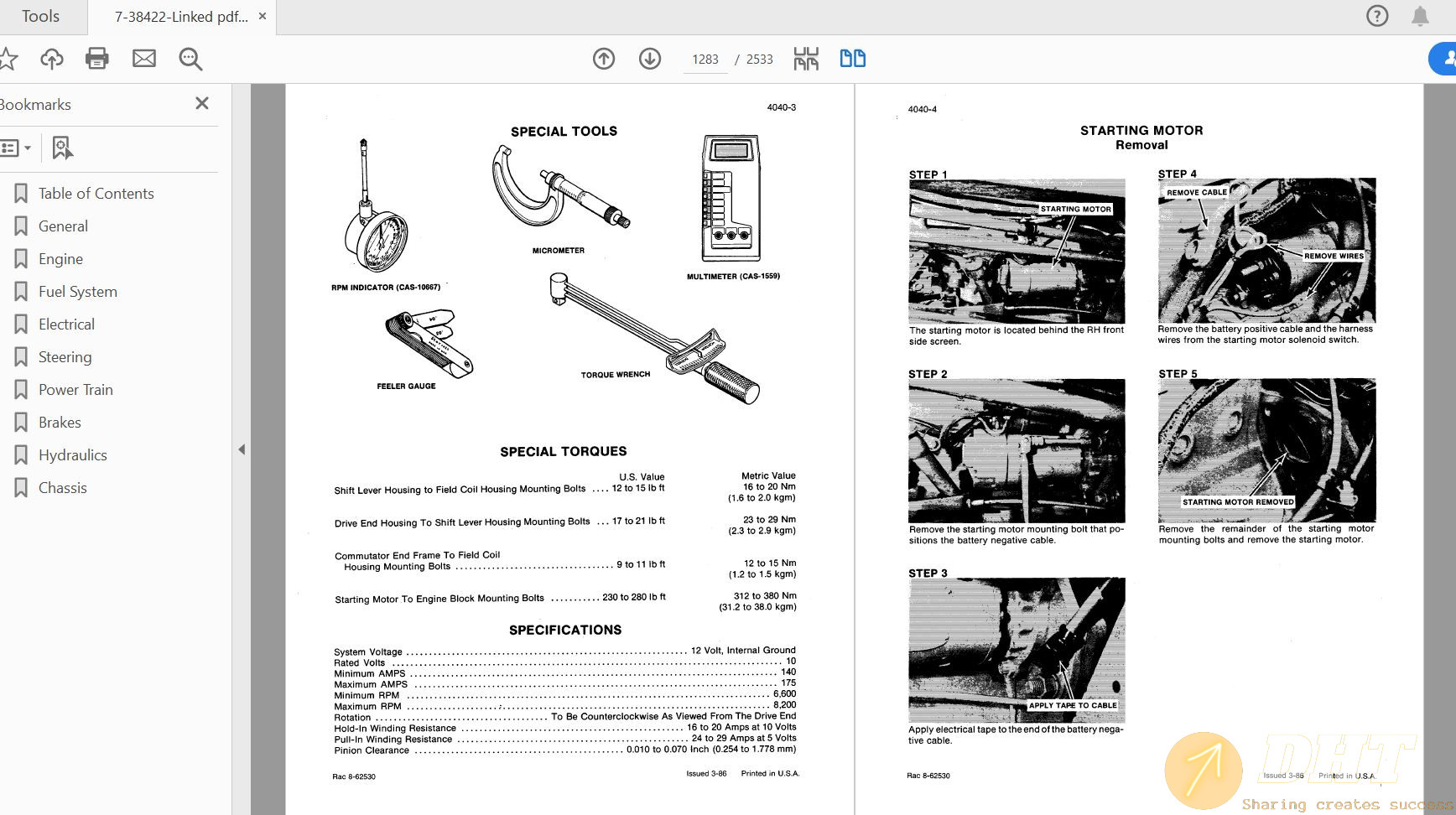Collapse the navigation pane chevron
The height and width of the screenshot is (815, 1456).
point(242,449)
